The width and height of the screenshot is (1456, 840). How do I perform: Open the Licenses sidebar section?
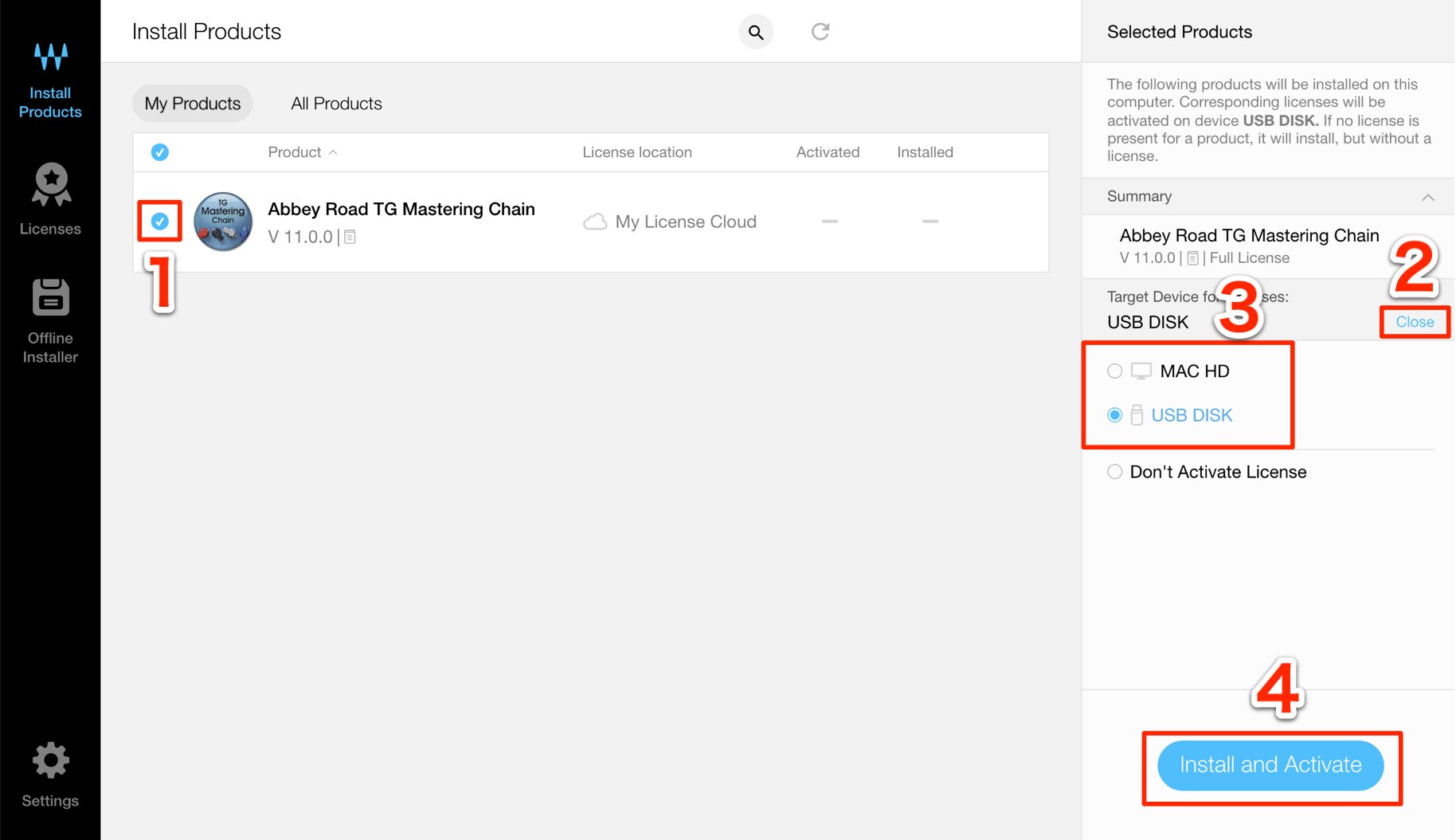[50, 200]
